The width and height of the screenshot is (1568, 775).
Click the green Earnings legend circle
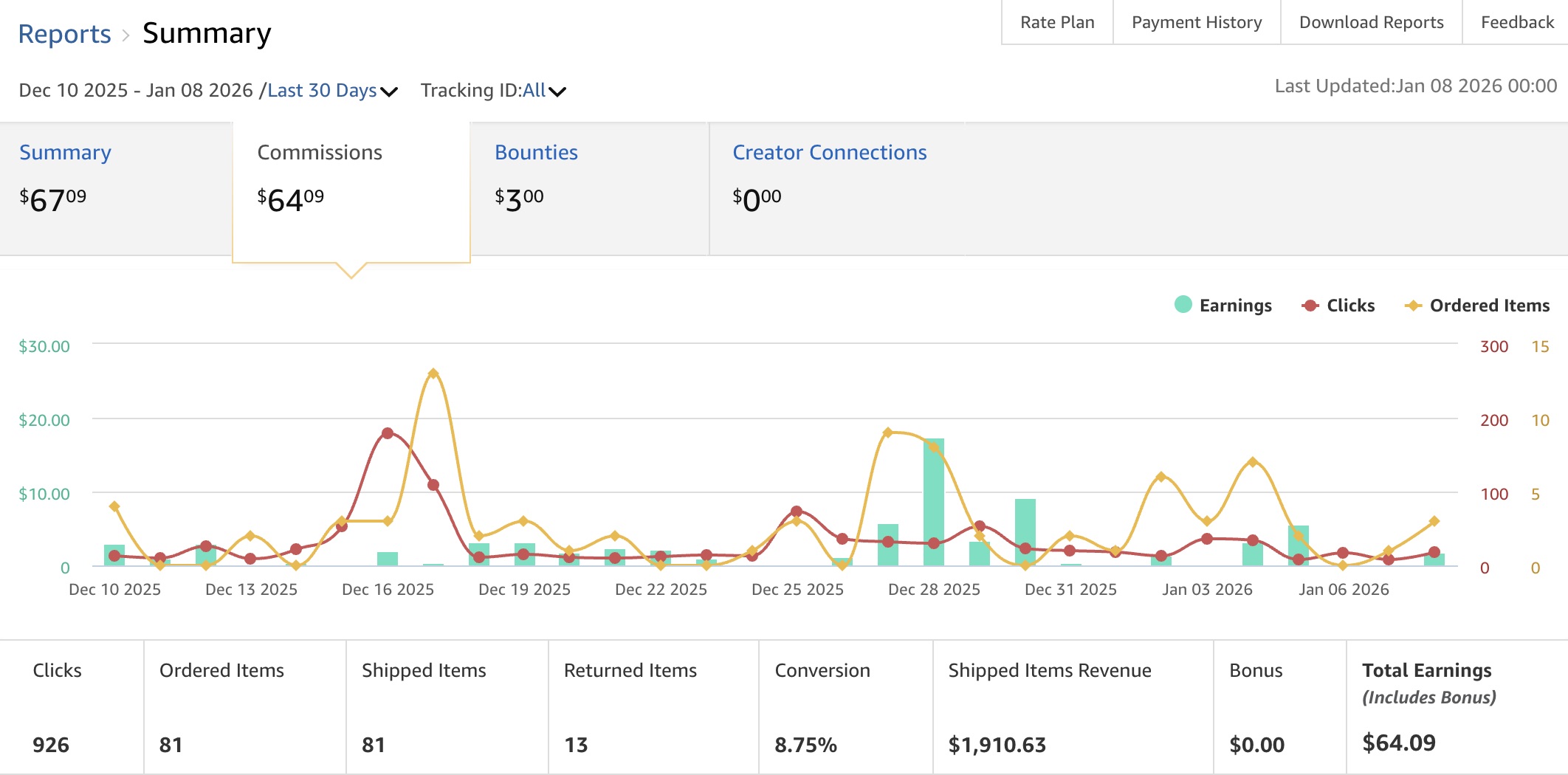[1183, 305]
